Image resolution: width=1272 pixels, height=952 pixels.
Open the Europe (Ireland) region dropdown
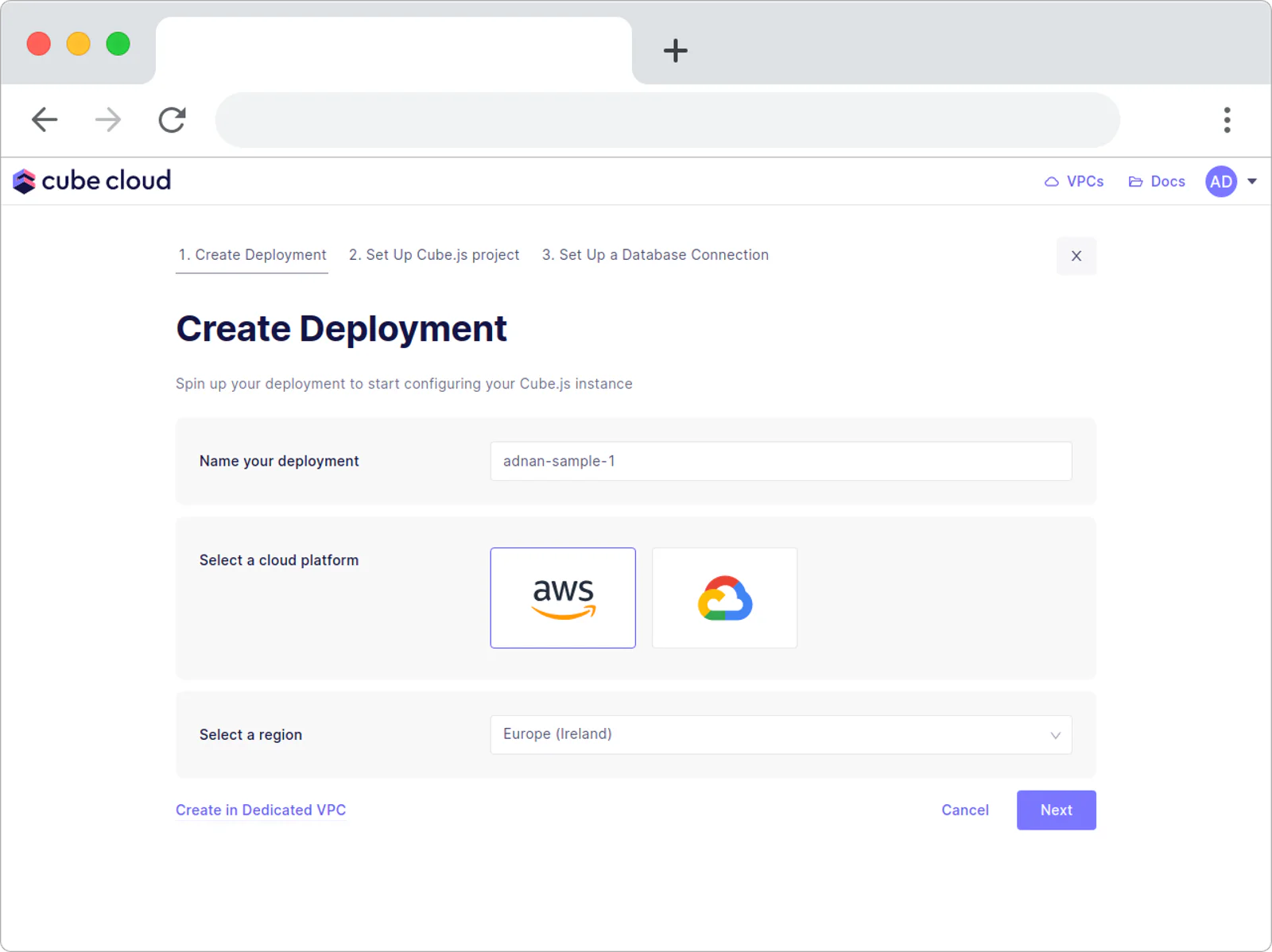(x=781, y=734)
